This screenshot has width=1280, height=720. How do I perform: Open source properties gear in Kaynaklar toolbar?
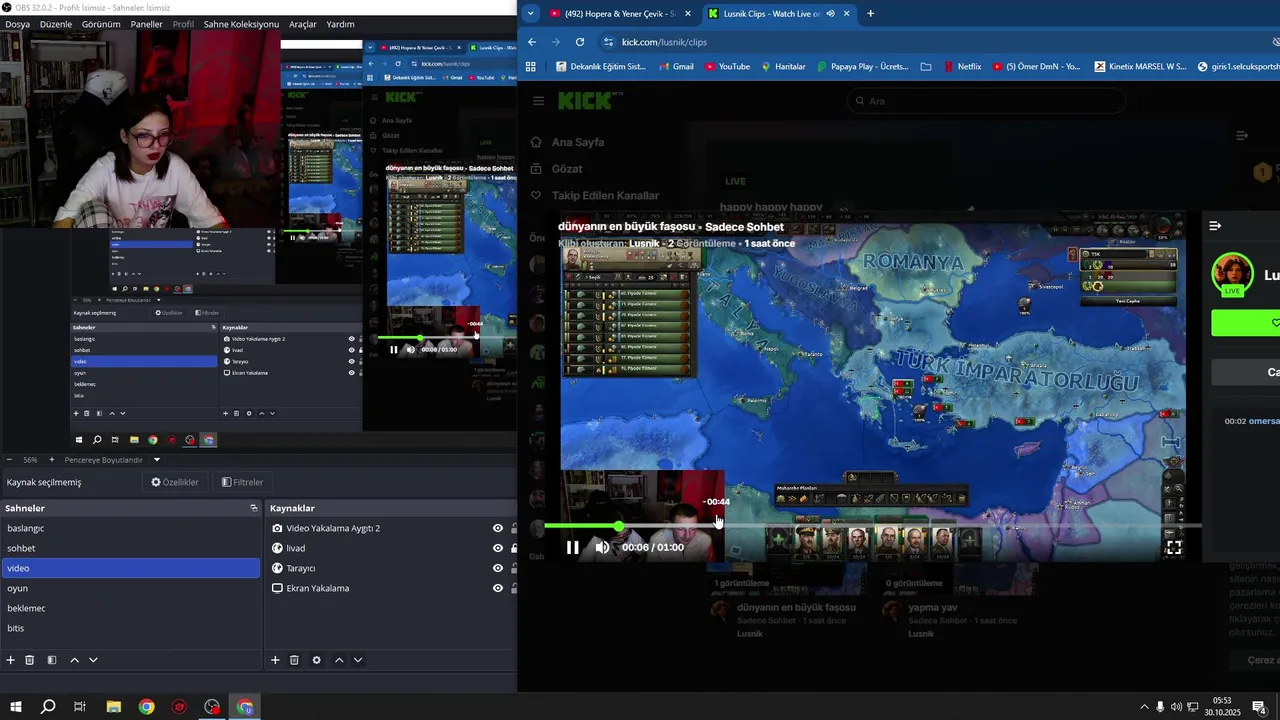tap(317, 660)
